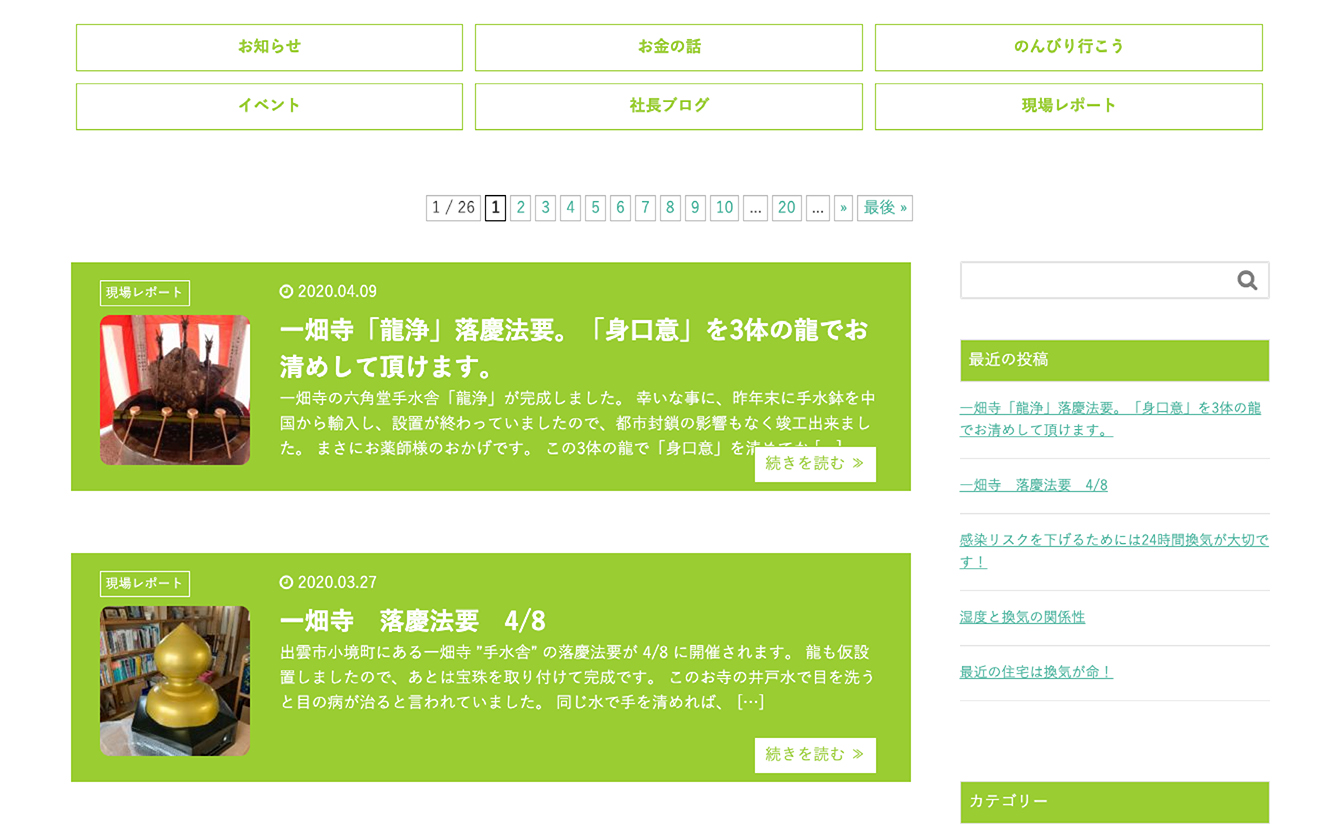Click 続きを読む on the 龍浄 article
This screenshot has width=1344, height=838.
click(814, 464)
